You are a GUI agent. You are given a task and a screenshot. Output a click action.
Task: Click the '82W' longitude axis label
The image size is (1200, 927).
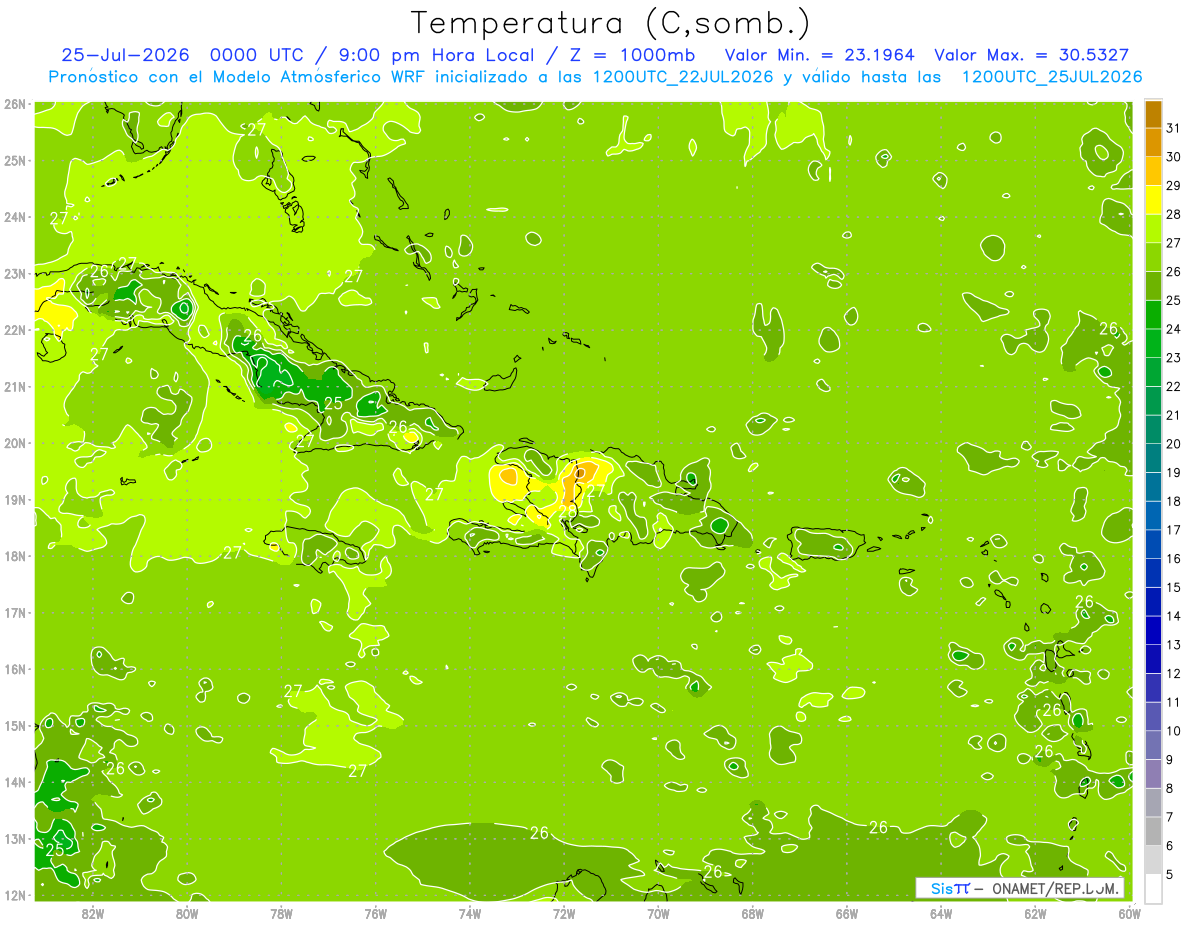(x=93, y=913)
